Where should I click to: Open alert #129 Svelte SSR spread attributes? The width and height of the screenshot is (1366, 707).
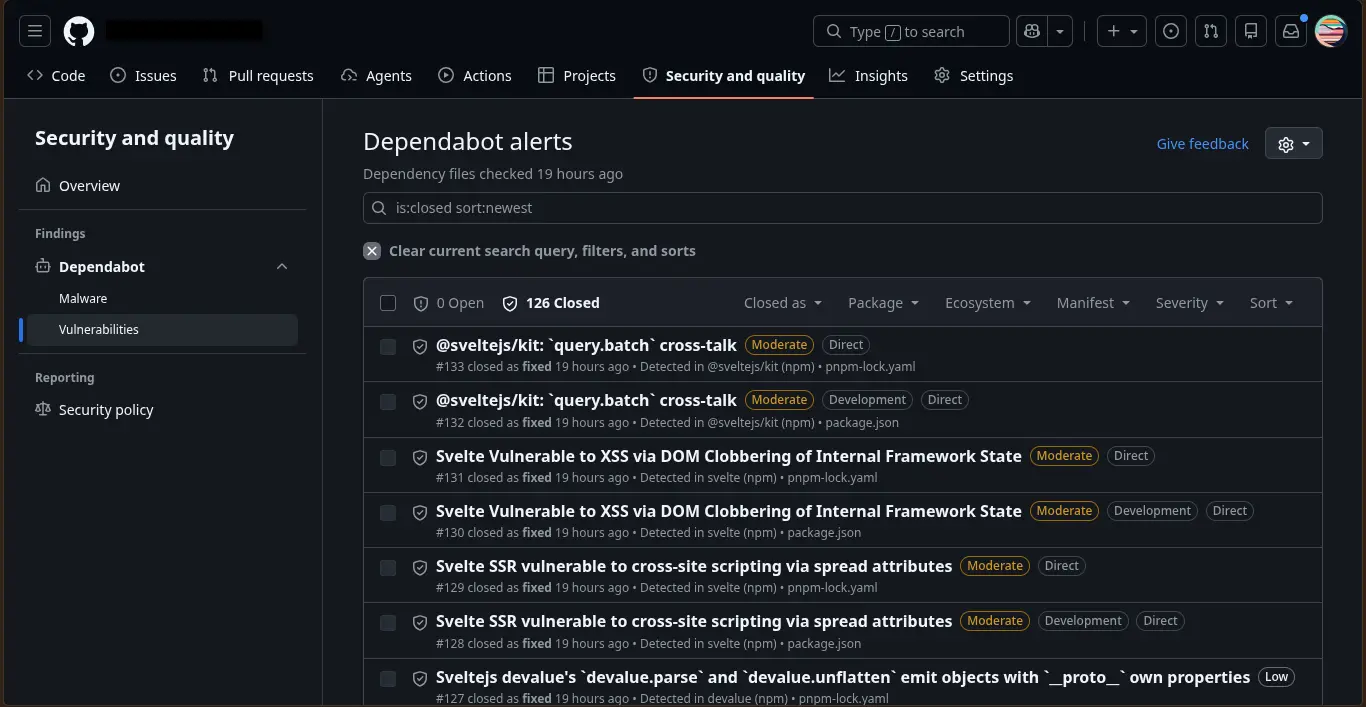[694, 566]
